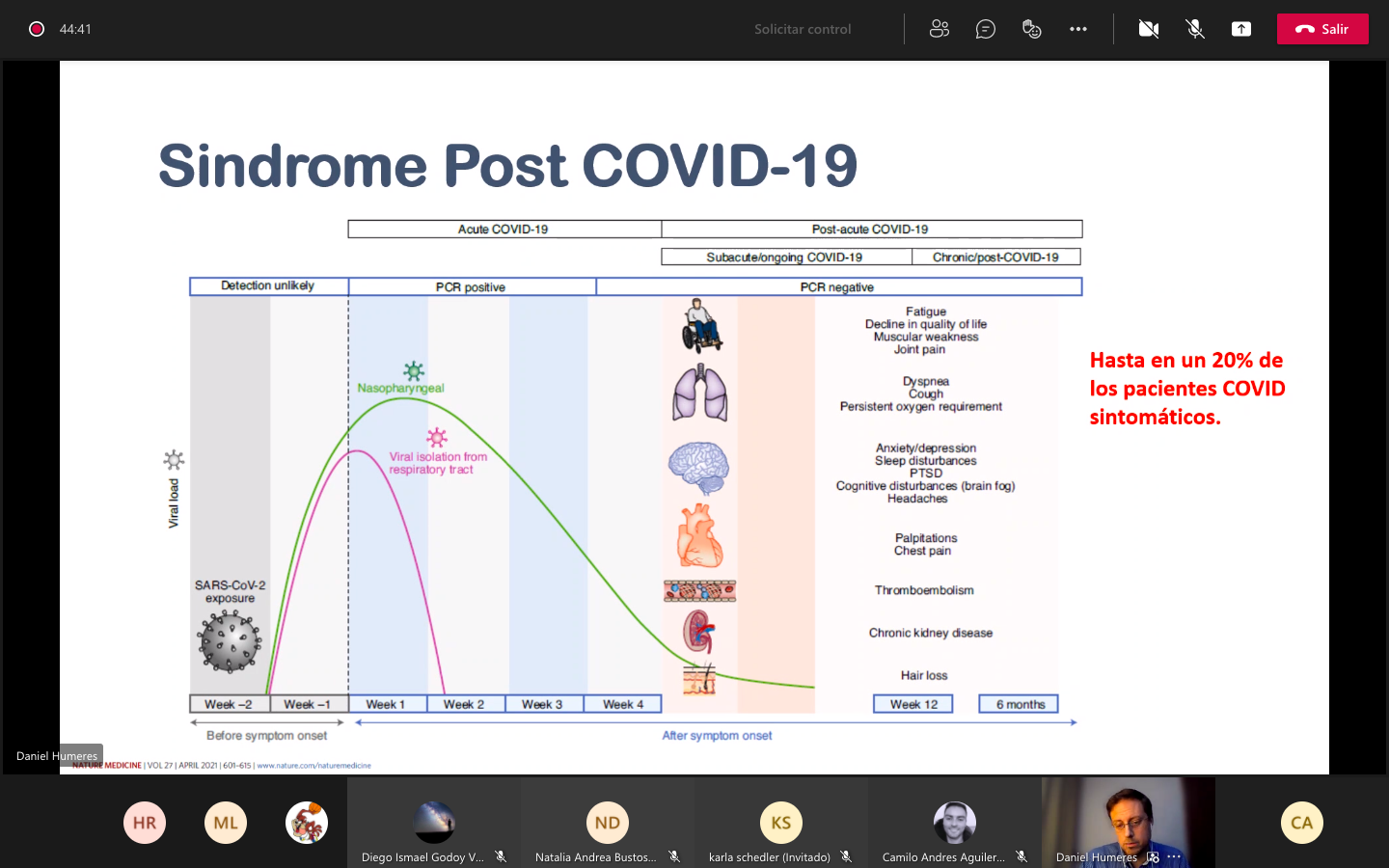This screenshot has height=868, width=1389.
Task: Select the KS avatar for karla schedler
Action: (781, 823)
